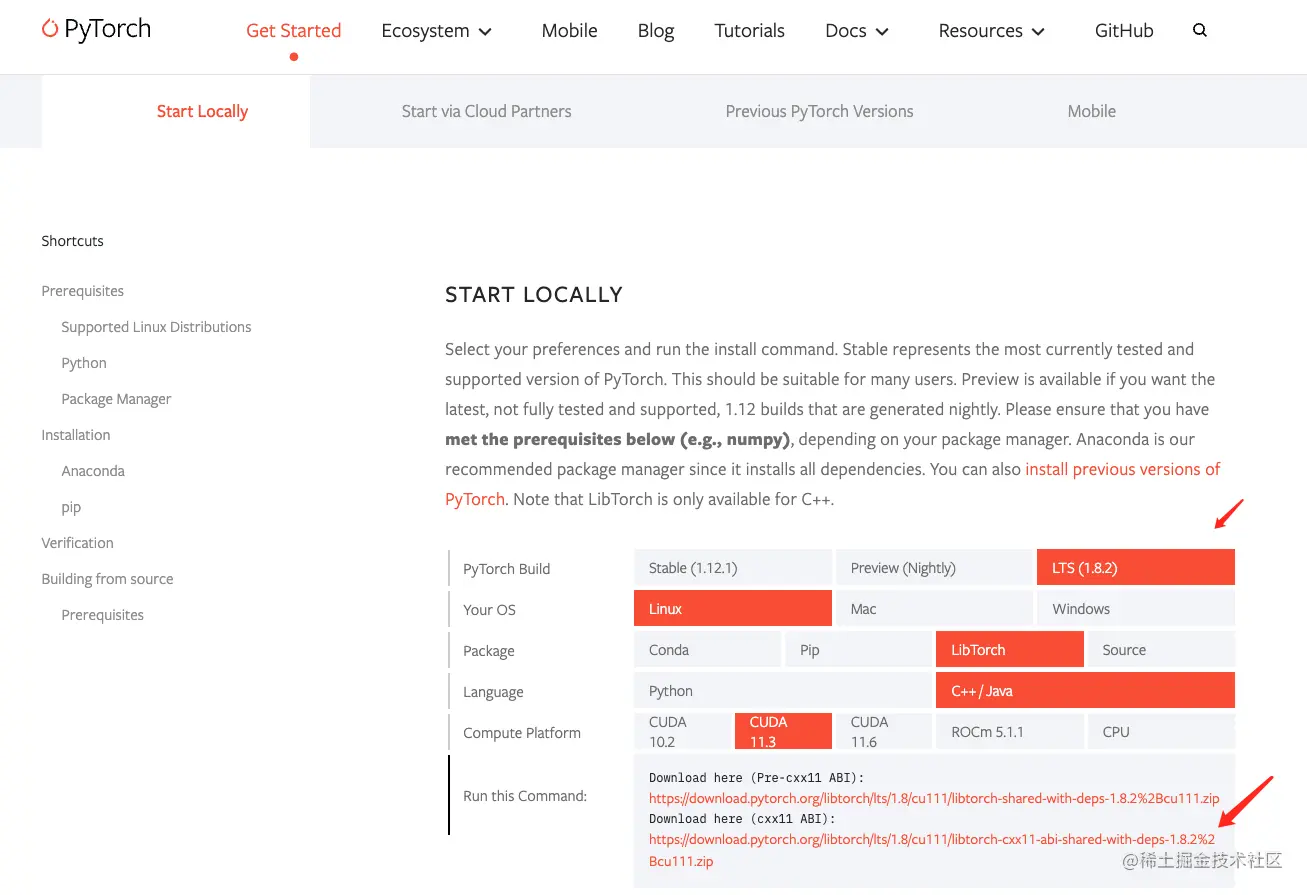Select CUDA 11.3 compute platform
This screenshot has height=895, width=1307.
(x=783, y=731)
